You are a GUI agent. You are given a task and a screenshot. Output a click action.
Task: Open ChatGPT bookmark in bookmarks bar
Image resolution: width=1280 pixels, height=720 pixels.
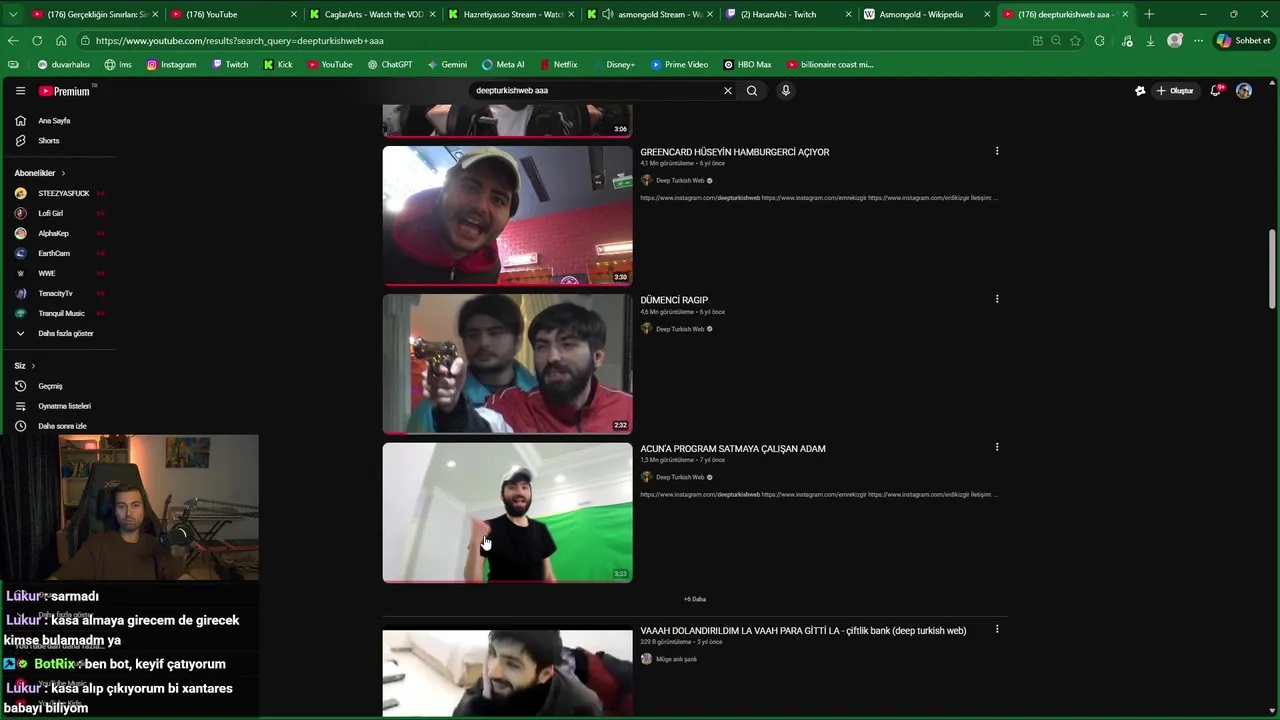pyautogui.click(x=389, y=65)
